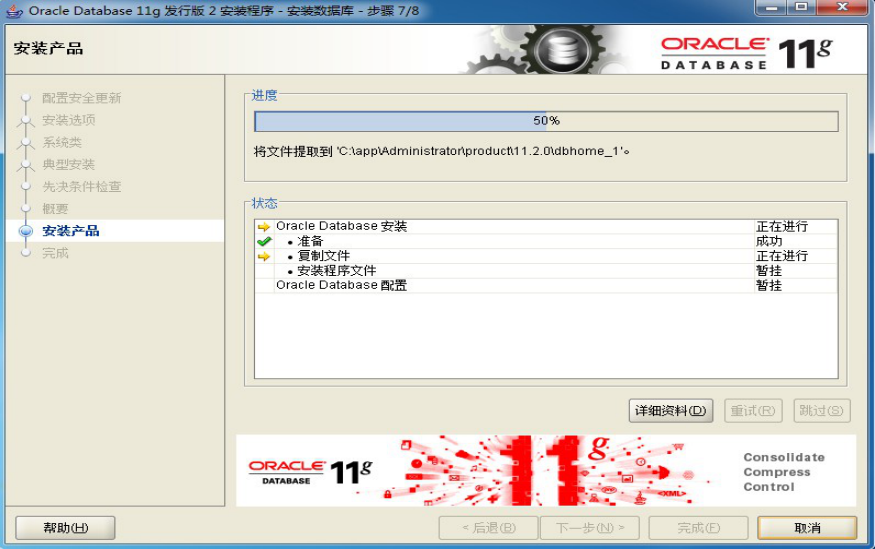
Task: Click the yellow arrow beside 复制文件
Action: click(x=264, y=257)
